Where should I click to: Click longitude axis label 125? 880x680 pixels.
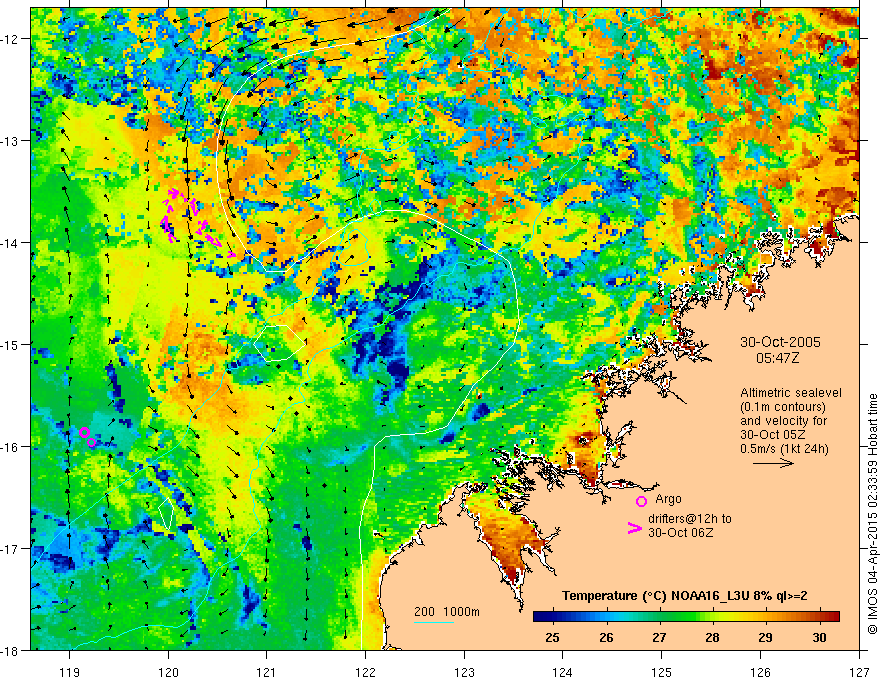(x=662, y=672)
